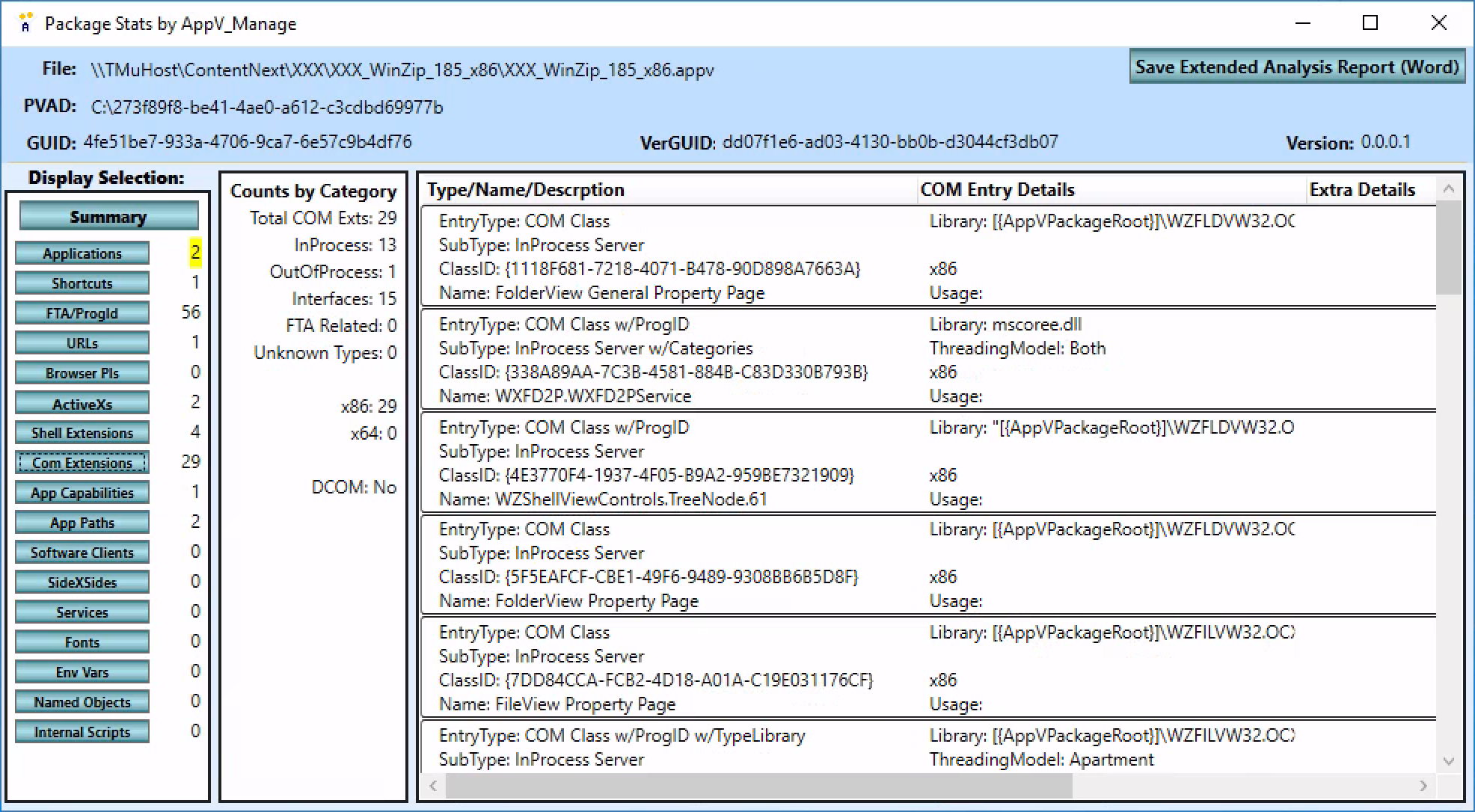
Task: Select the Shortcuts category button
Action: point(82,283)
